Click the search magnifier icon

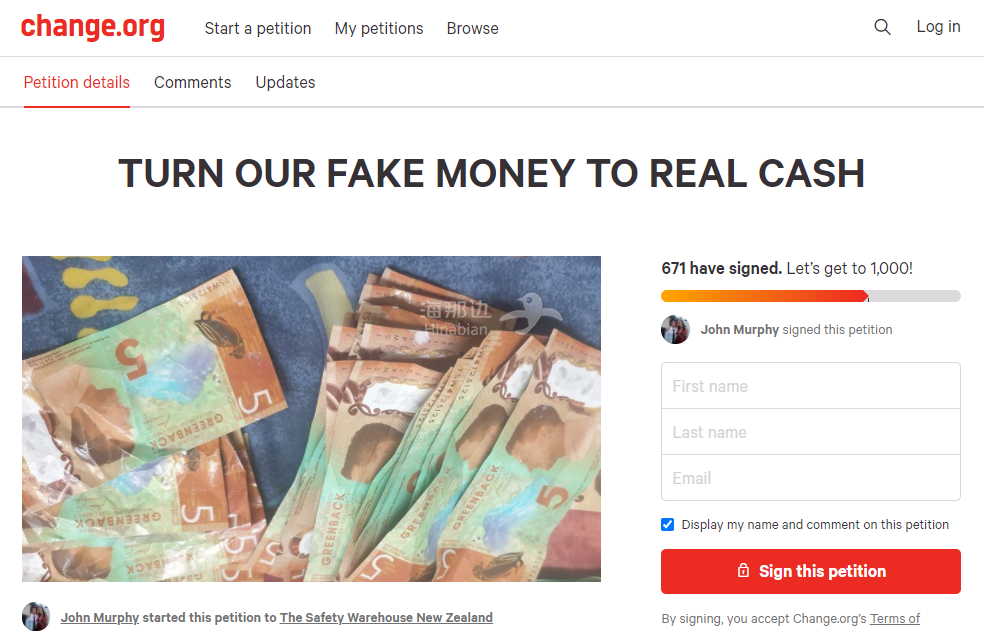[882, 28]
